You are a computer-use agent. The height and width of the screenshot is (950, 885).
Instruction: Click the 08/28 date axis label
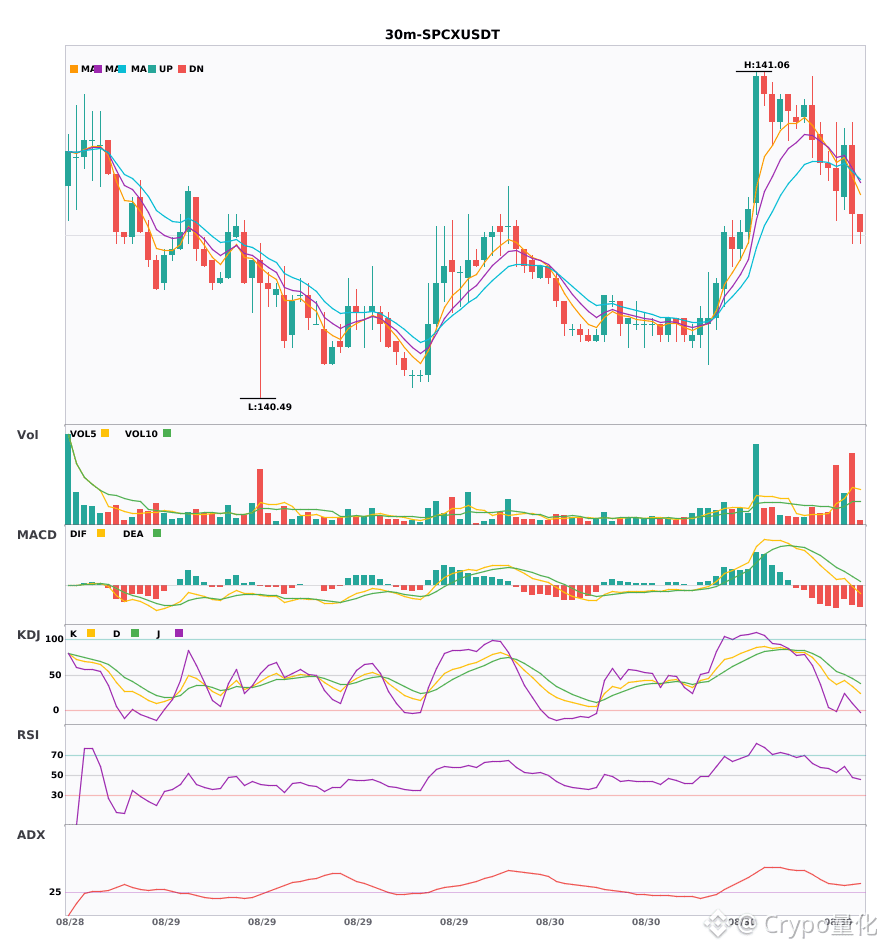[70, 922]
